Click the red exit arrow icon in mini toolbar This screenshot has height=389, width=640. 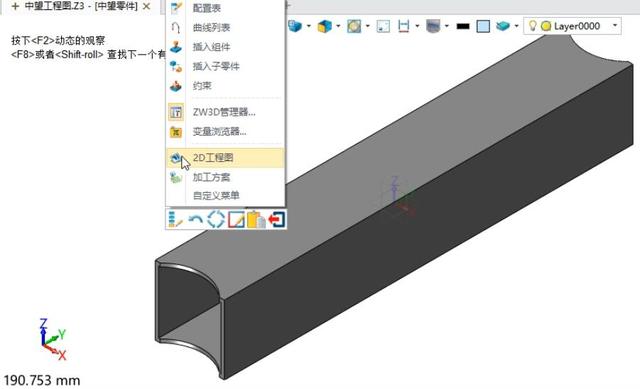click(x=276, y=219)
